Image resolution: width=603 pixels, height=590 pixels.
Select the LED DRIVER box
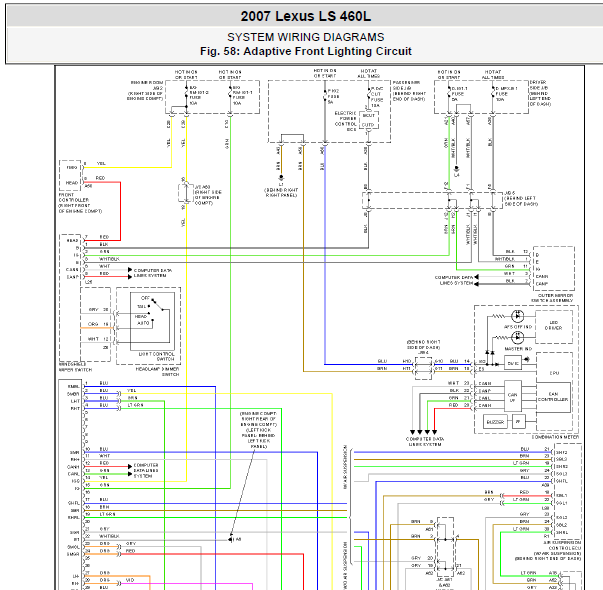click(x=554, y=326)
